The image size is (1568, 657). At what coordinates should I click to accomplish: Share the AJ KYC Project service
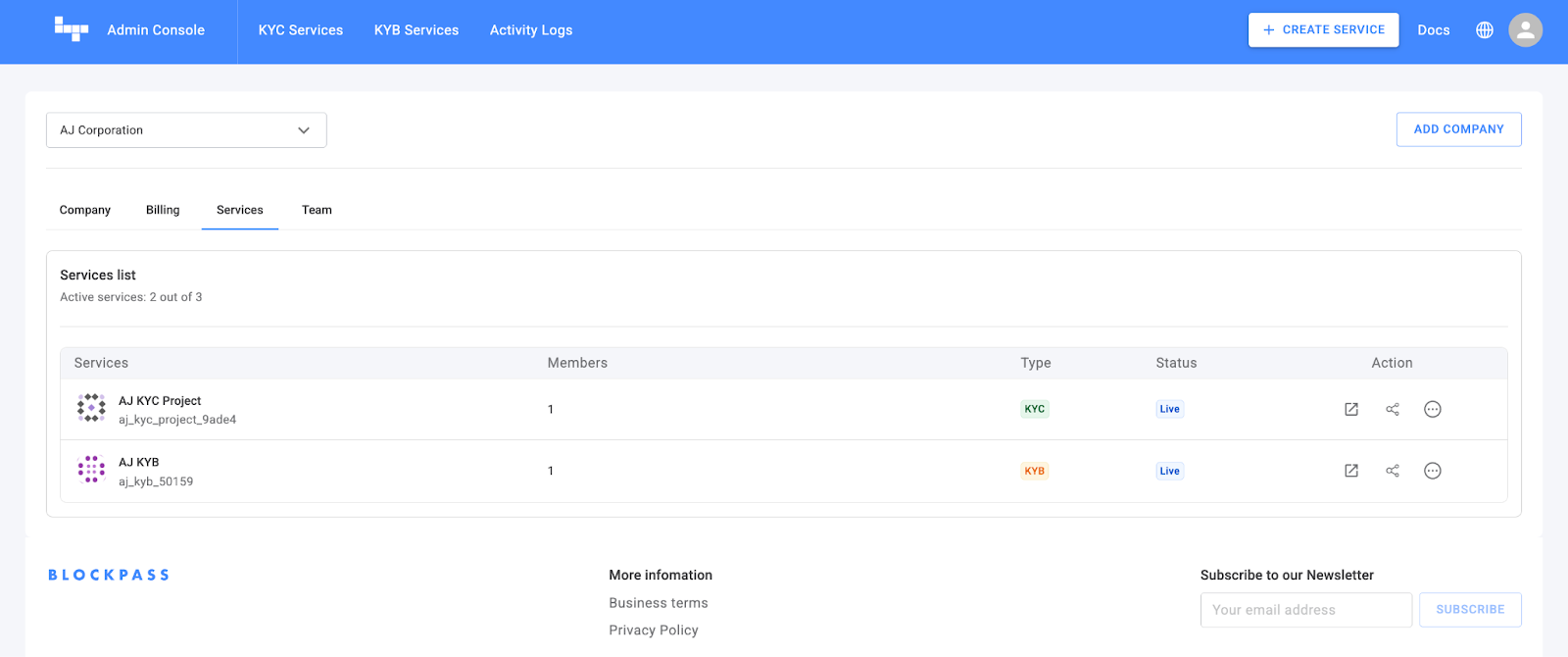pos(1392,409)
